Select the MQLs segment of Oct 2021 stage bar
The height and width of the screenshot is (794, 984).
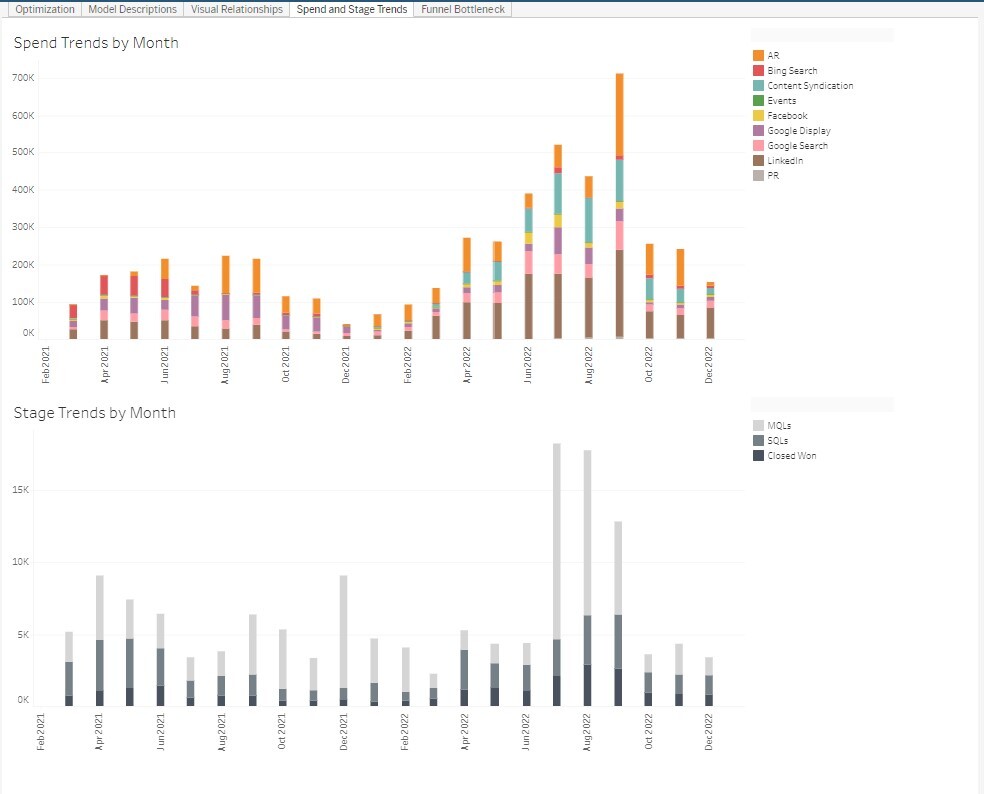click(283, 659)
